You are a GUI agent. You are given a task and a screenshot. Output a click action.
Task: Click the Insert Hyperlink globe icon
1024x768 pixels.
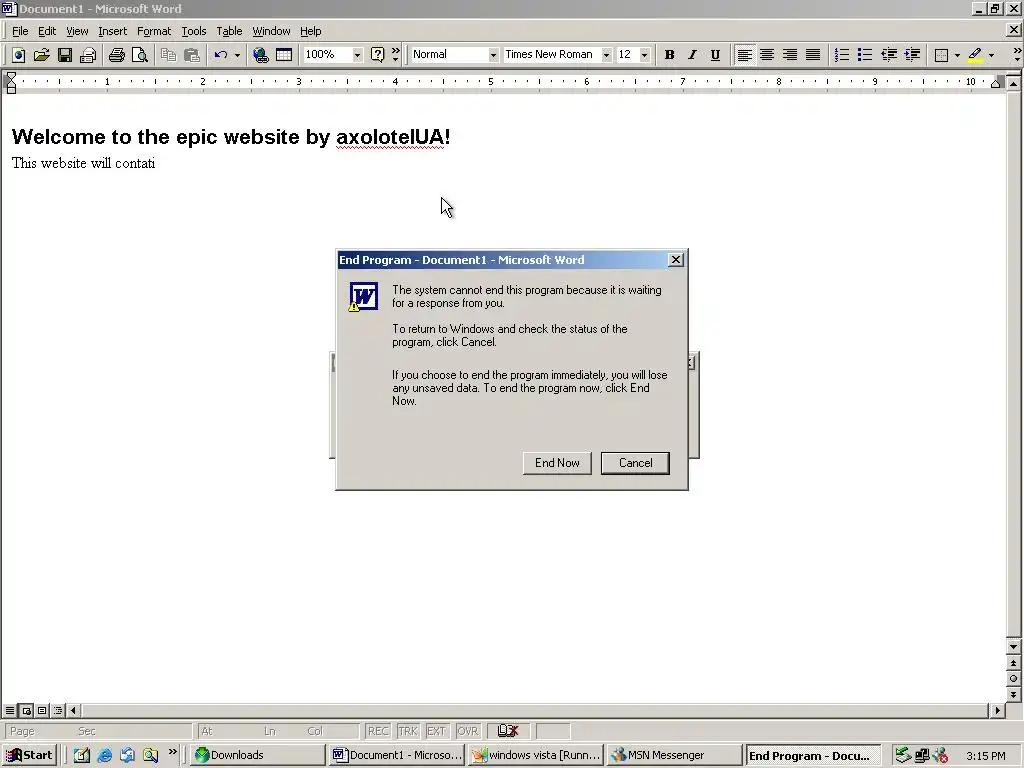tap(261, 55)
